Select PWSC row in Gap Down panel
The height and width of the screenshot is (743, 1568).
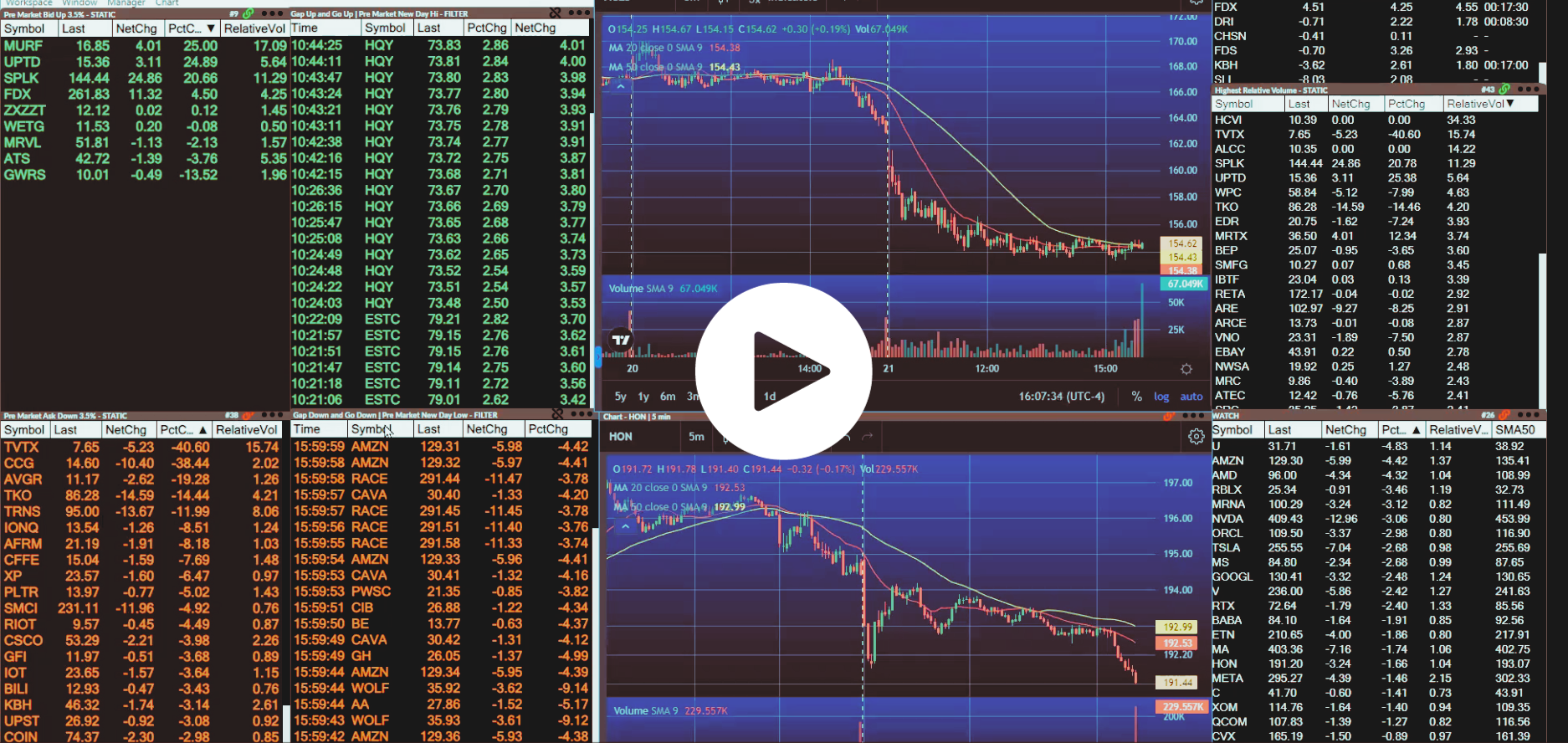(x=441, y=592)
